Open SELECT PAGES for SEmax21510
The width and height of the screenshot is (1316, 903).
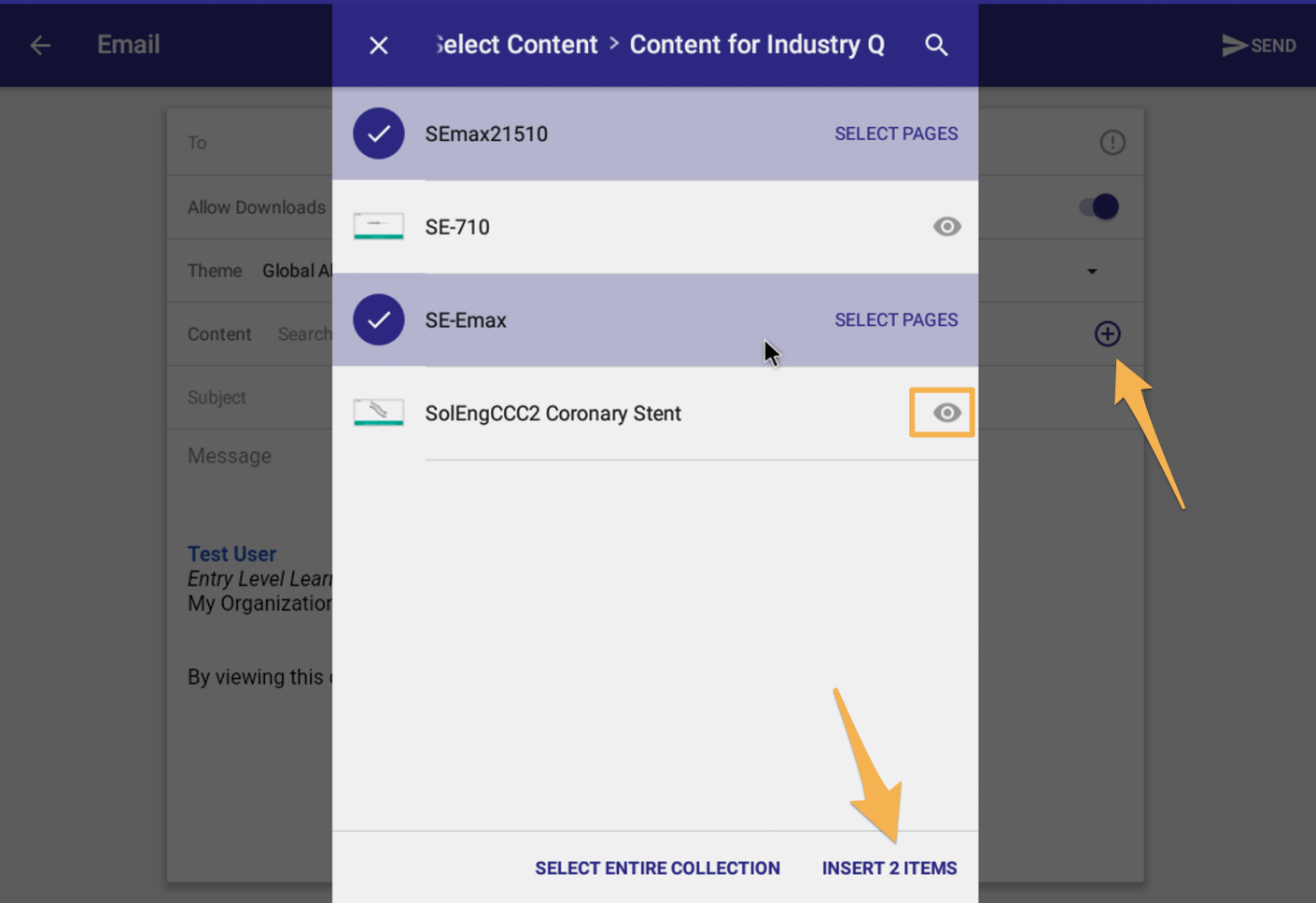click(x=895, y=134)
